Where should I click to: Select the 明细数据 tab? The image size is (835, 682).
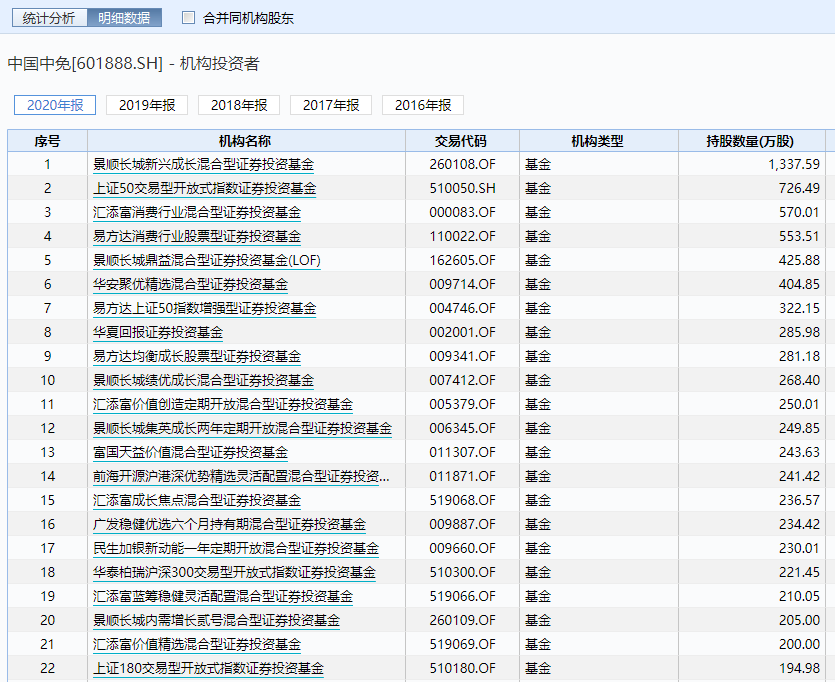point(124,18)
